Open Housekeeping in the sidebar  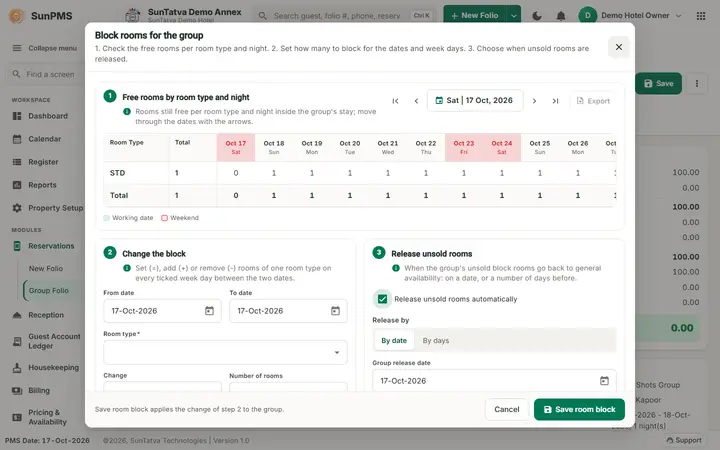tap(44, 368)
